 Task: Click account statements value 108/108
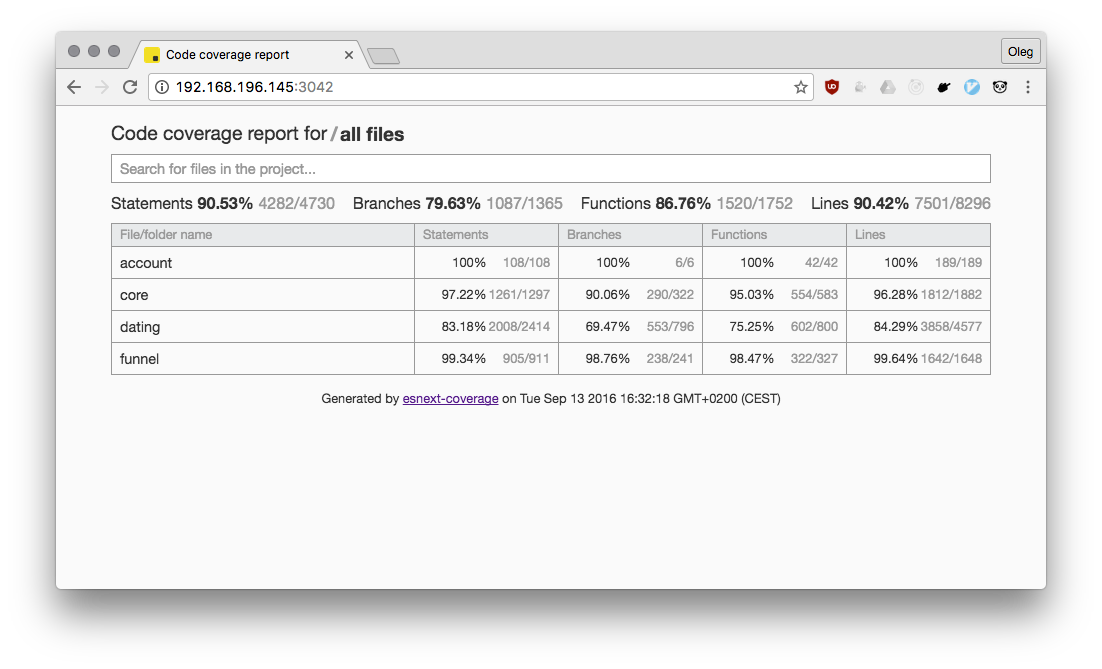tap(526, 263)
